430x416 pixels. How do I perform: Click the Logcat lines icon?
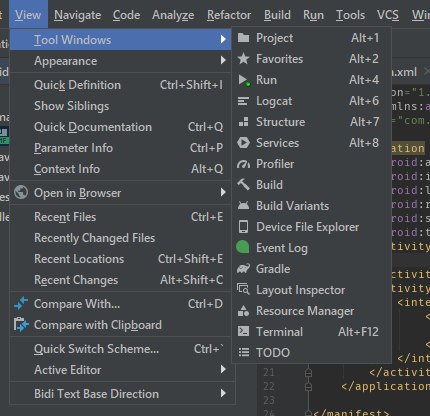(243, 101)
